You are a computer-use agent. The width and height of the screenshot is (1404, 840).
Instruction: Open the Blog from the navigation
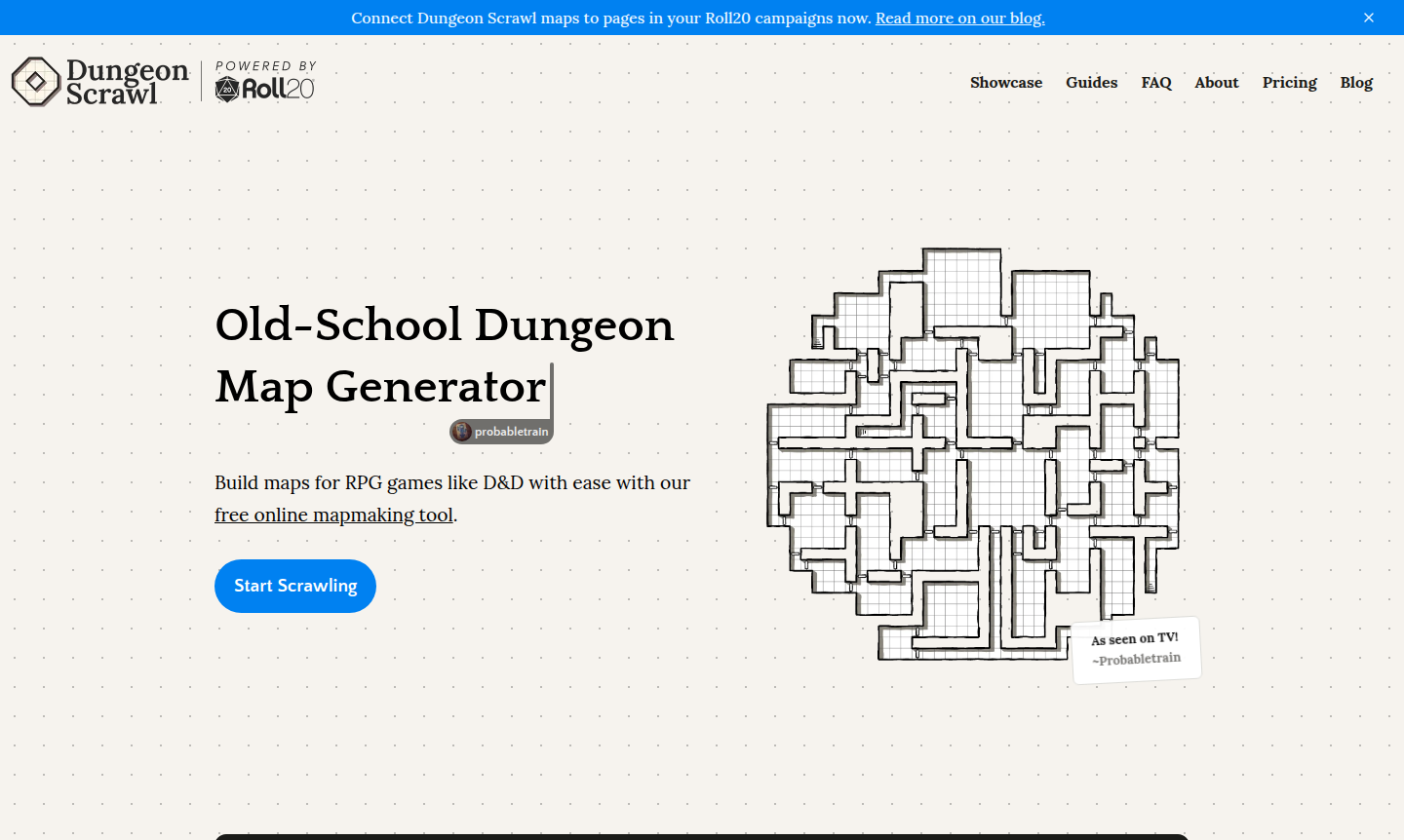pyautogui.click(x=1356, y=83)
